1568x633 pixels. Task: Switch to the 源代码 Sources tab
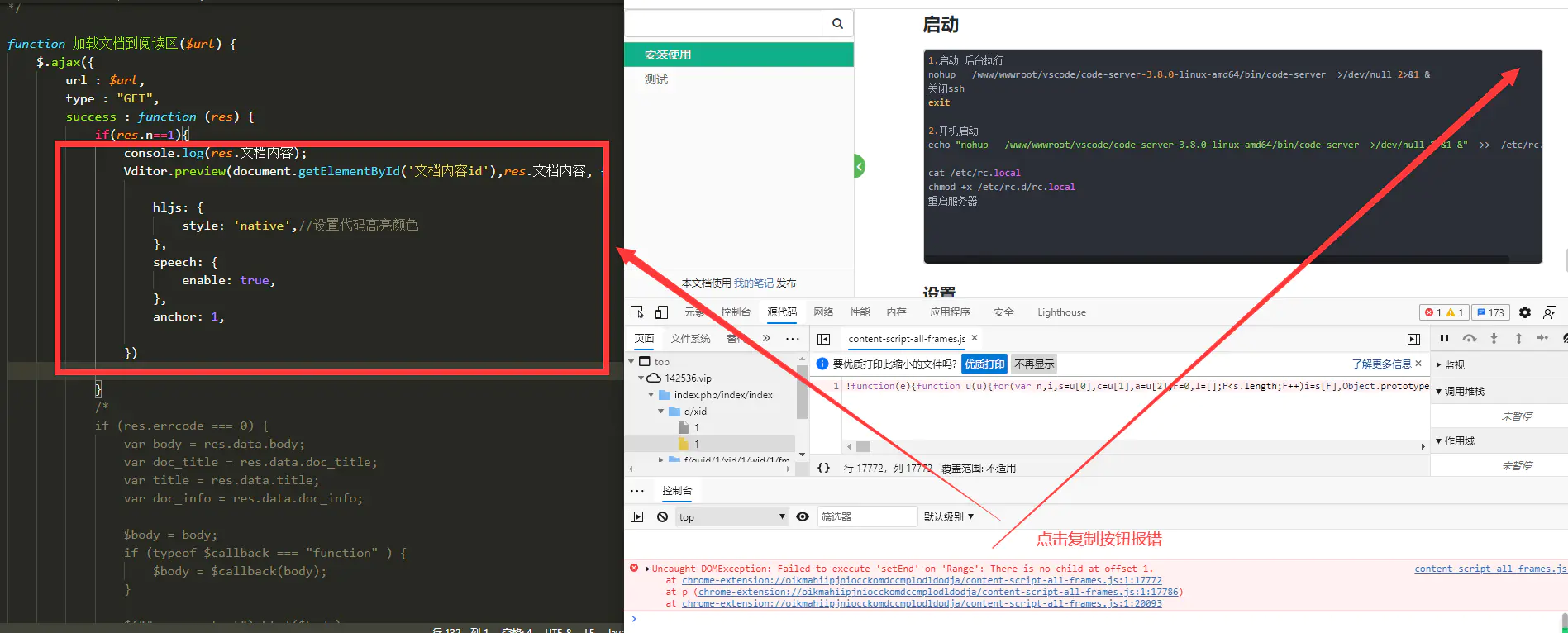(x=782, y=312)
